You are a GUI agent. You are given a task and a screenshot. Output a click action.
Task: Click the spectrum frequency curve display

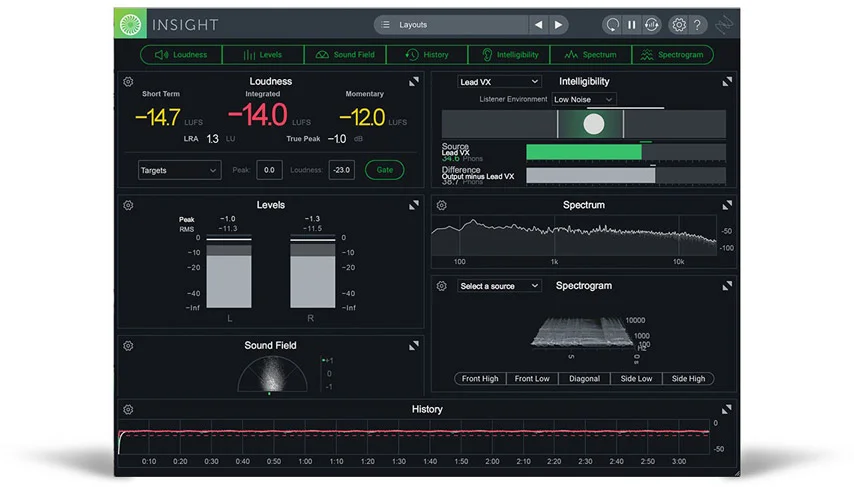click(x=574, y=236)
